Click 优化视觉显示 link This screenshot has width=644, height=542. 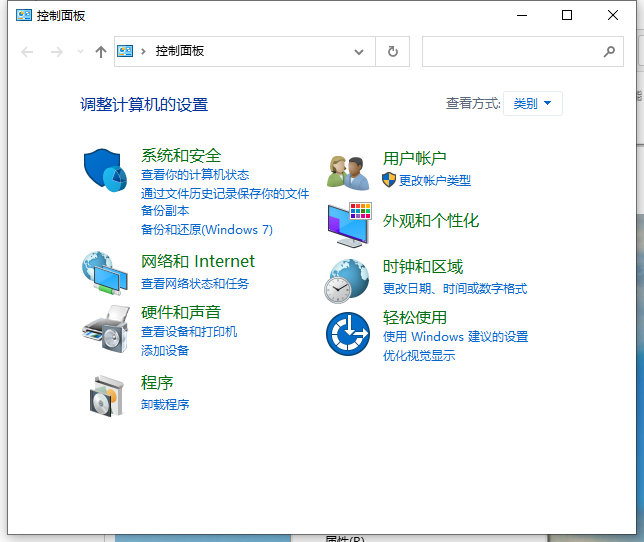[x=419, y=356]
